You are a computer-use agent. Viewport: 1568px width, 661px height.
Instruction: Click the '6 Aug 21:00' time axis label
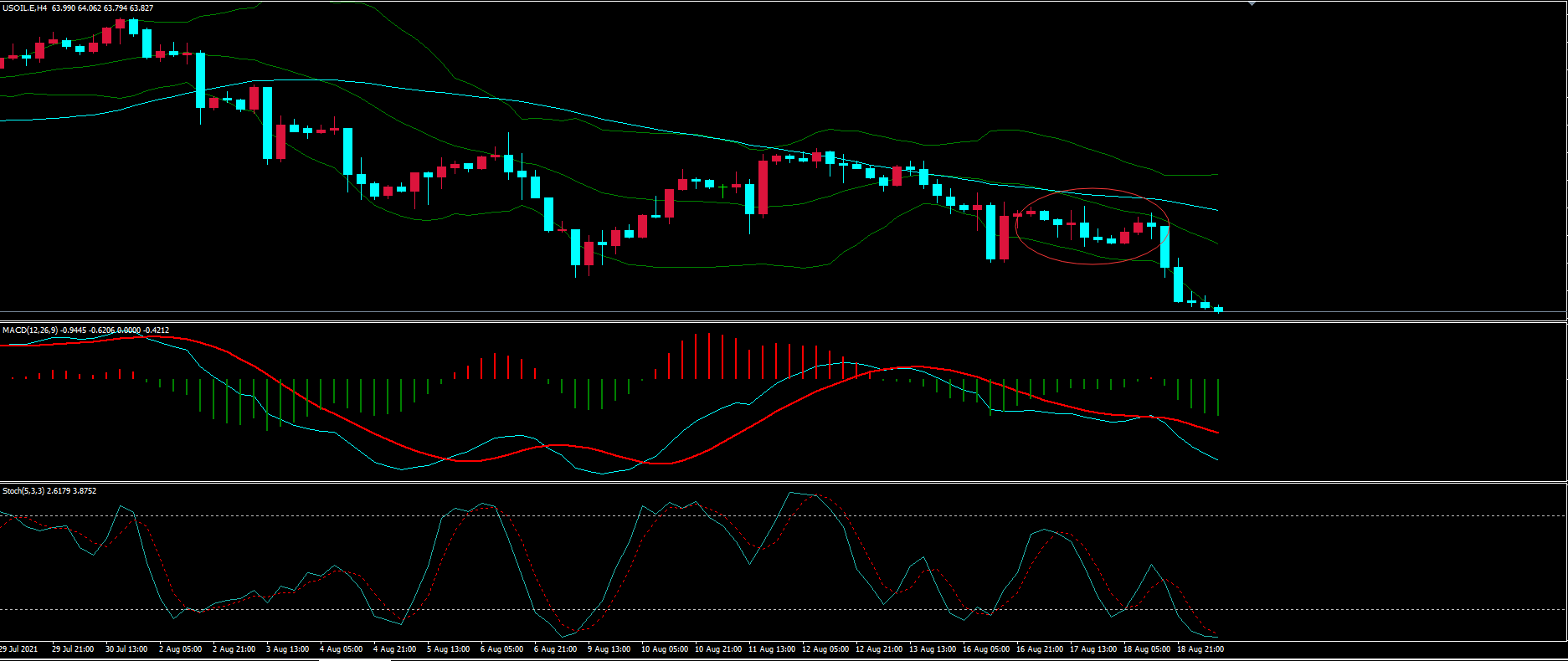click(x=555, y=649)
